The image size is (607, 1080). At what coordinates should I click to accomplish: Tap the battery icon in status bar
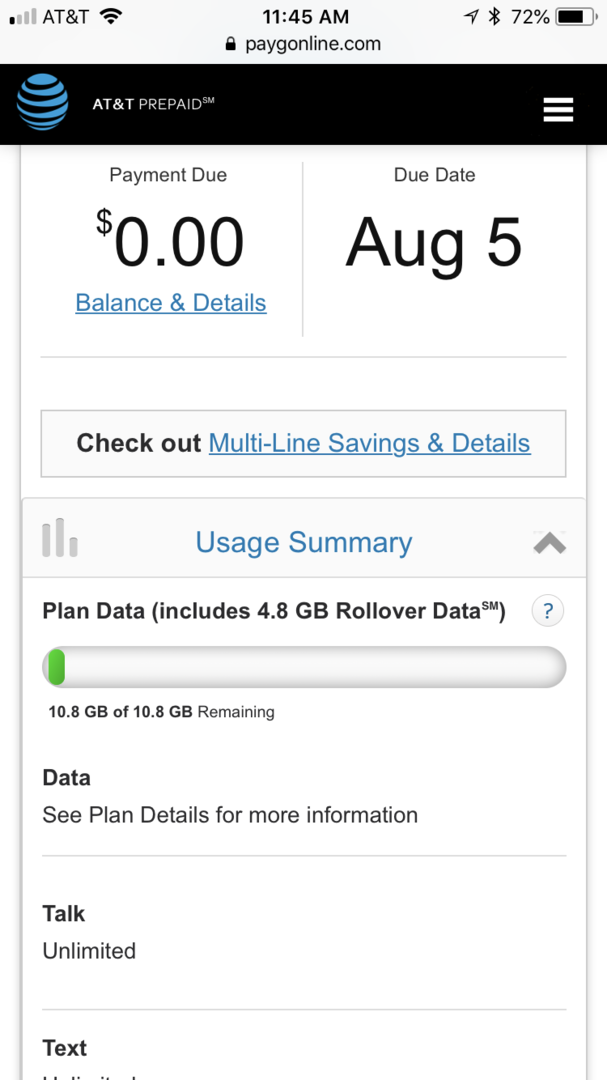(575, 17)
